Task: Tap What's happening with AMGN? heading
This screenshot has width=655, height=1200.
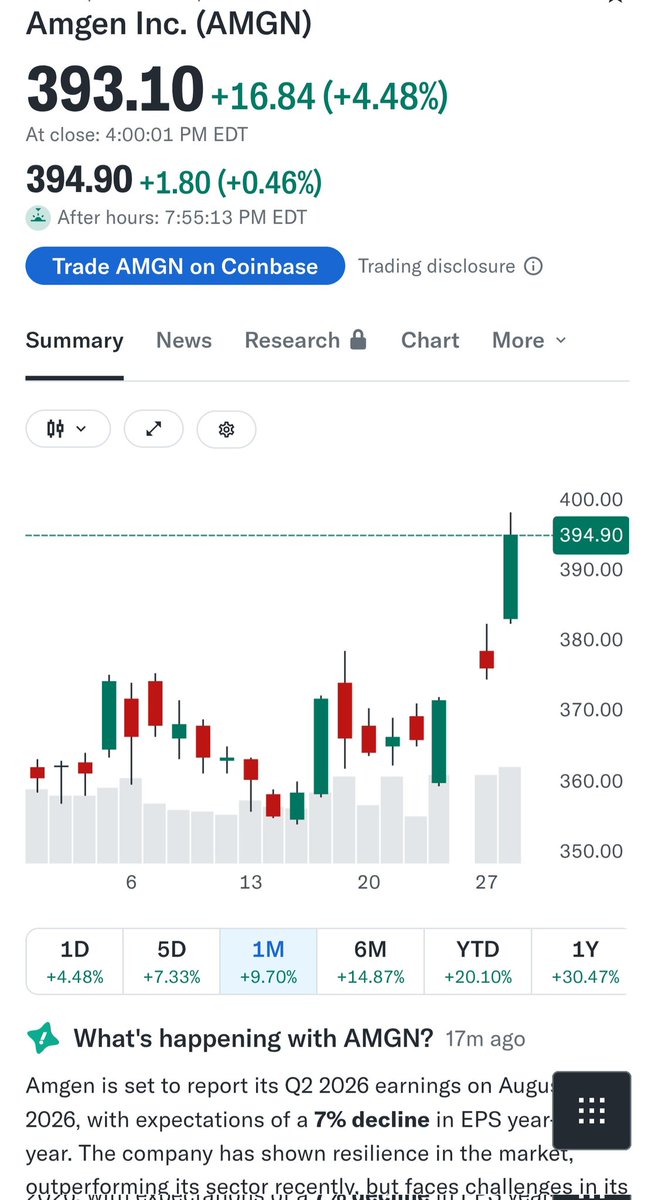Action: pyautogui.click(x=253, y=1038)
